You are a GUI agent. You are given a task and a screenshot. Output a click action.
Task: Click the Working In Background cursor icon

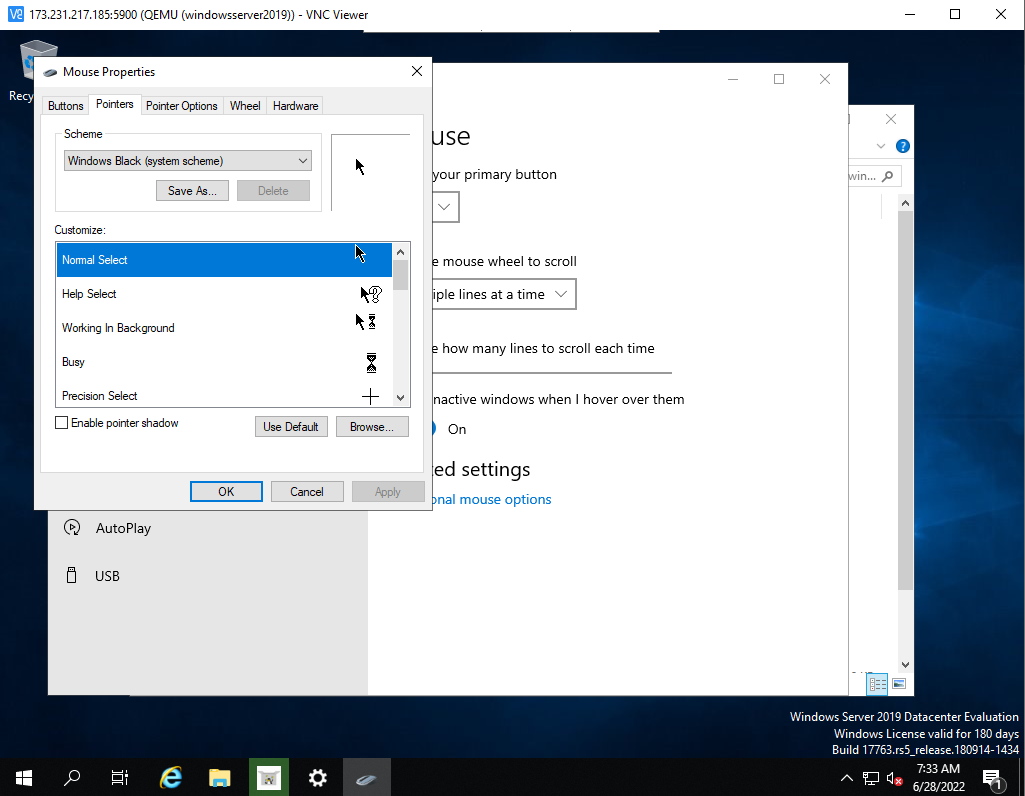pos(365,322)
